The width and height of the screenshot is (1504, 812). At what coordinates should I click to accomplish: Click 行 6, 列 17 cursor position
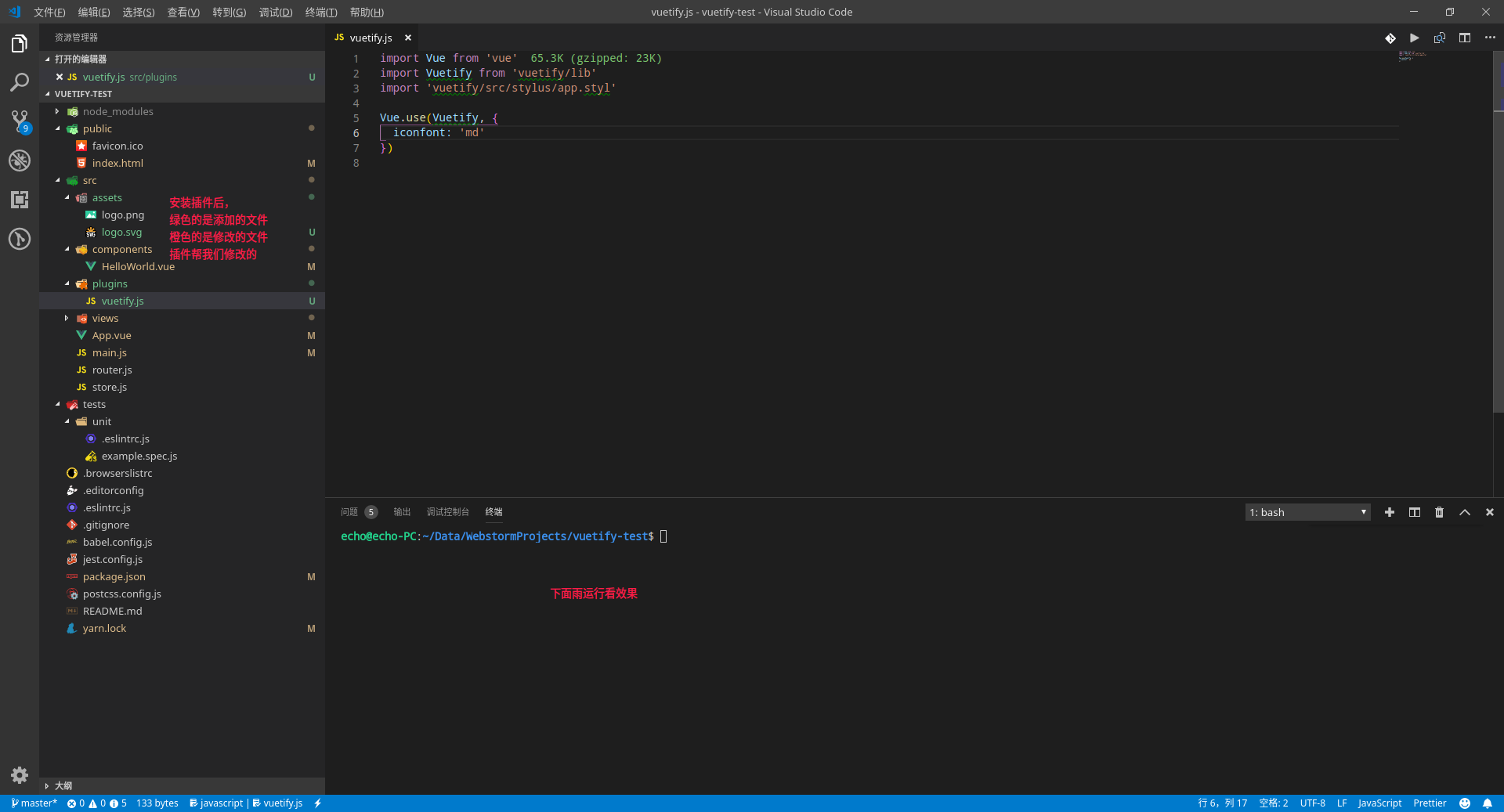[x=1222, y=803]
